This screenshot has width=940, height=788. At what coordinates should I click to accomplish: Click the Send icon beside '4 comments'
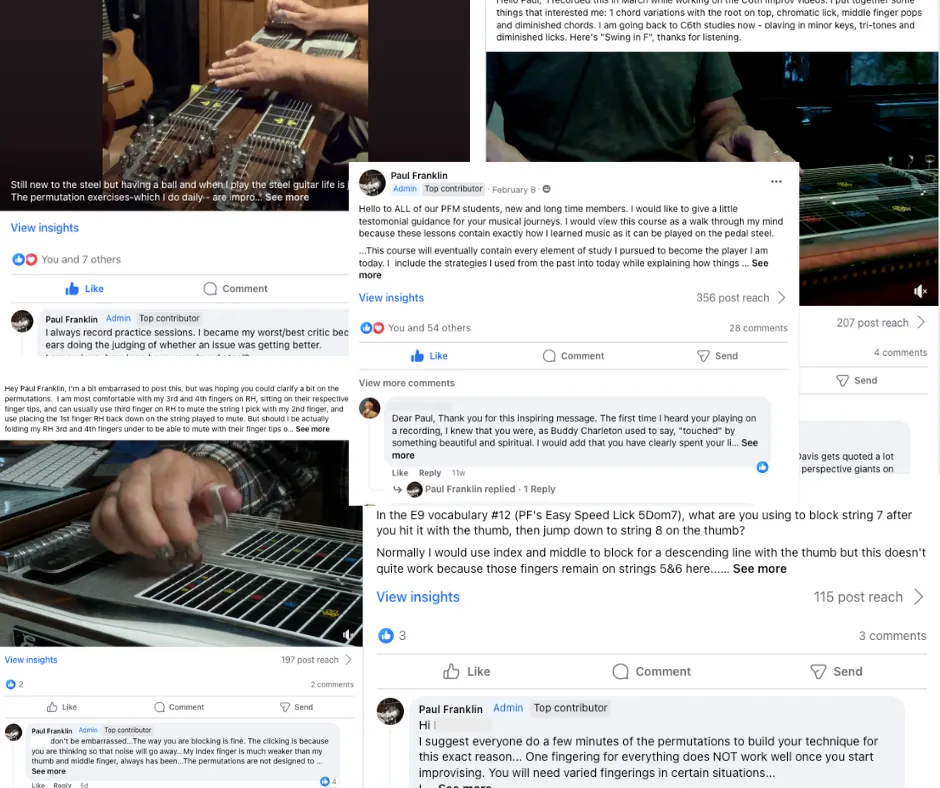pyautogui.click(x=842, y=381)
